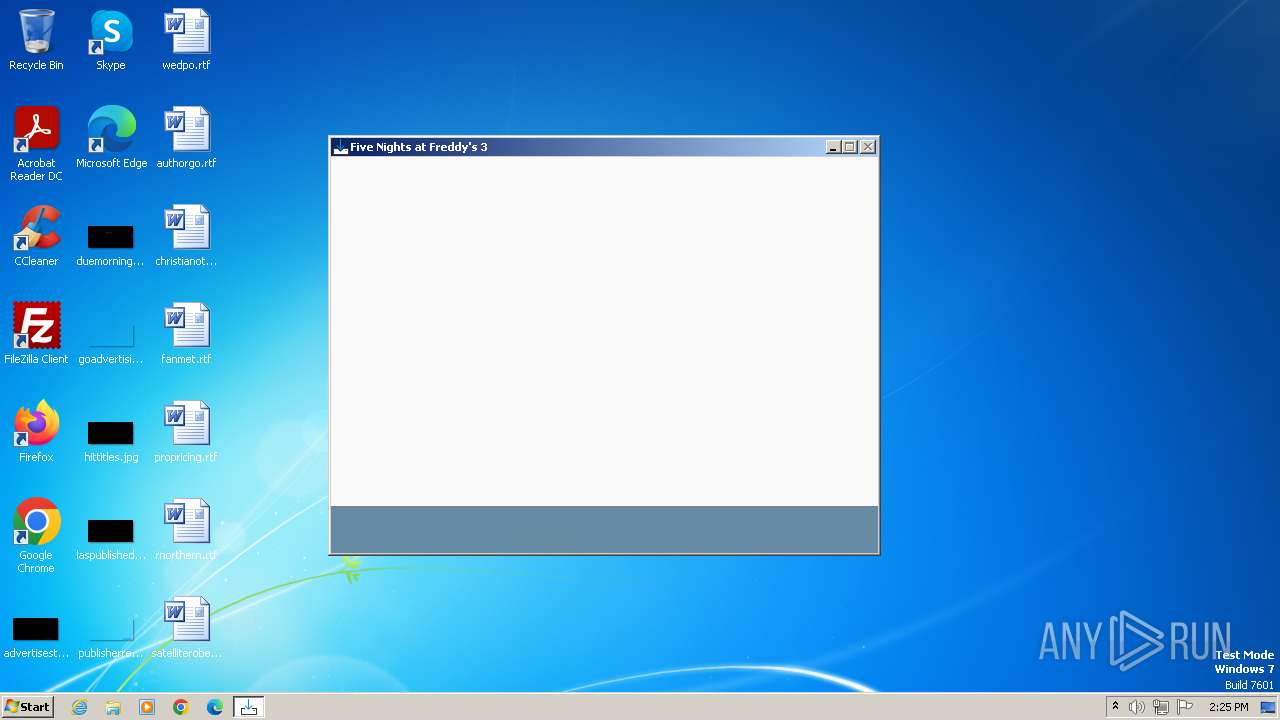Select the publisherre file icon
1280x720 pixels.
pos(110,638)
